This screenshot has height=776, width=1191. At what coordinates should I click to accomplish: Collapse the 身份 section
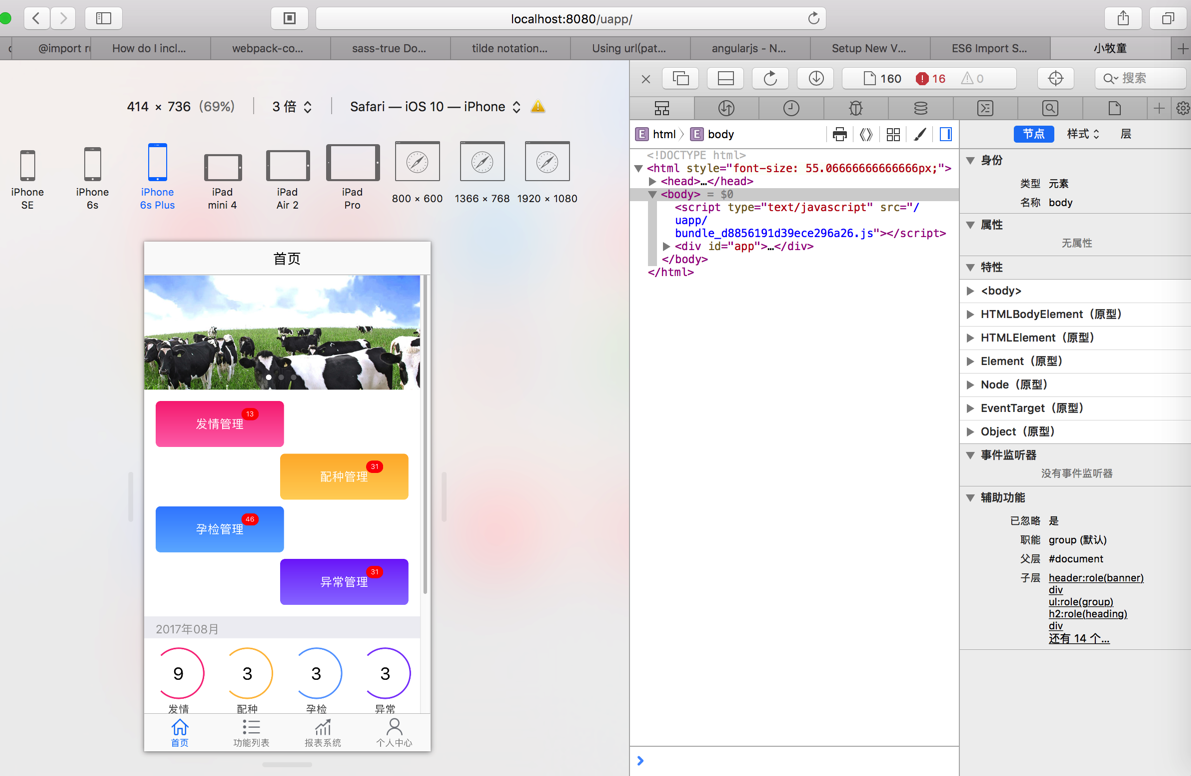[x=971, y=160]
